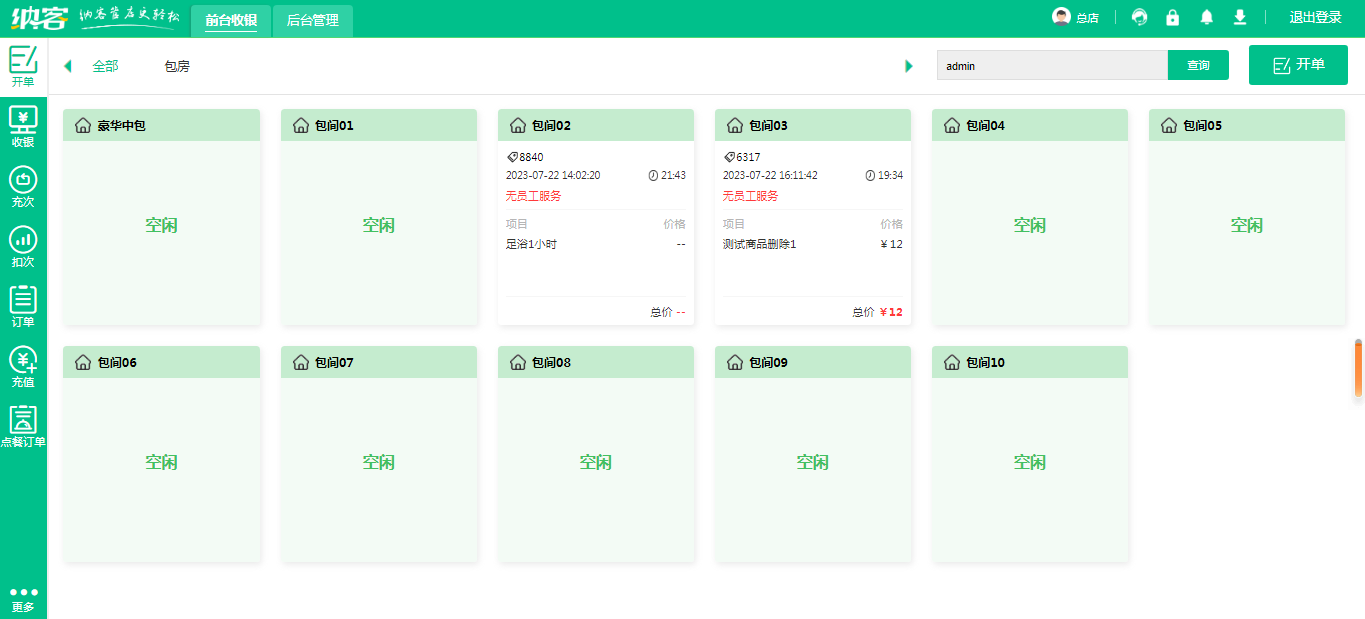Click the lock screen icon in header

pos(1173,18)
